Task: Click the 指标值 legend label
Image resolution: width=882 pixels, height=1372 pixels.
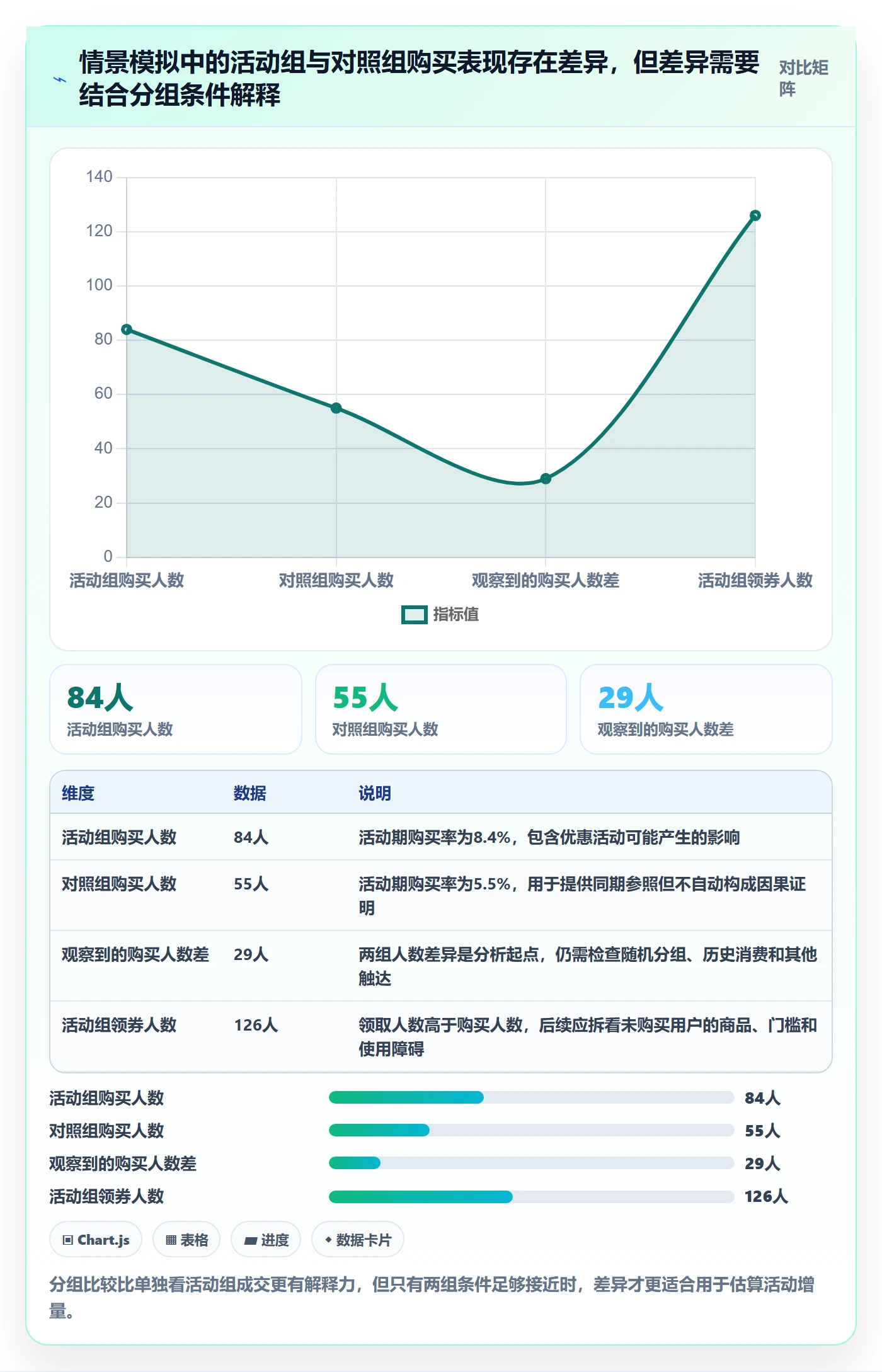Action: pos(455,614)
